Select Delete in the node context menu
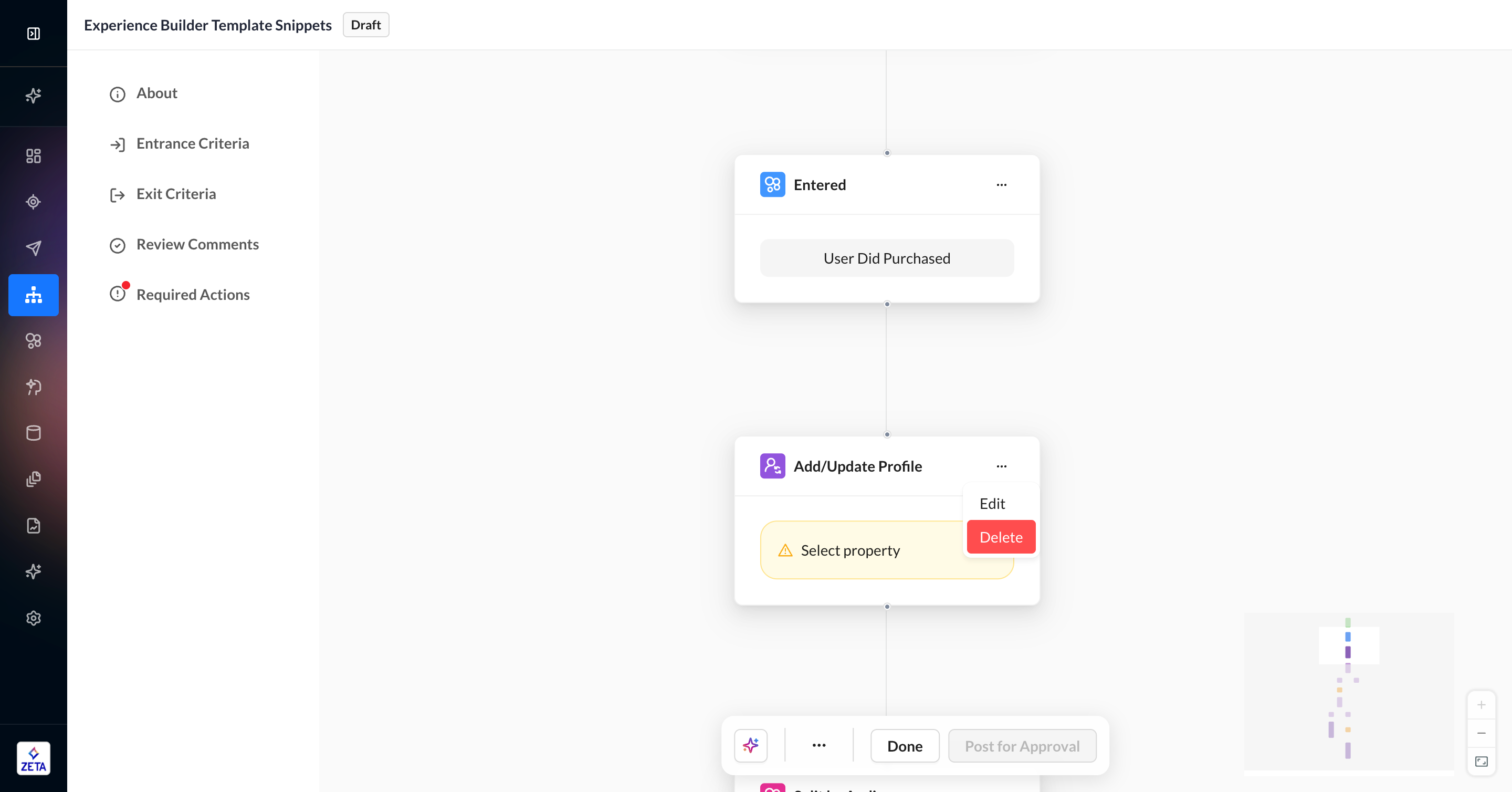The image size is (1512, 792). tap(1001, 537)
